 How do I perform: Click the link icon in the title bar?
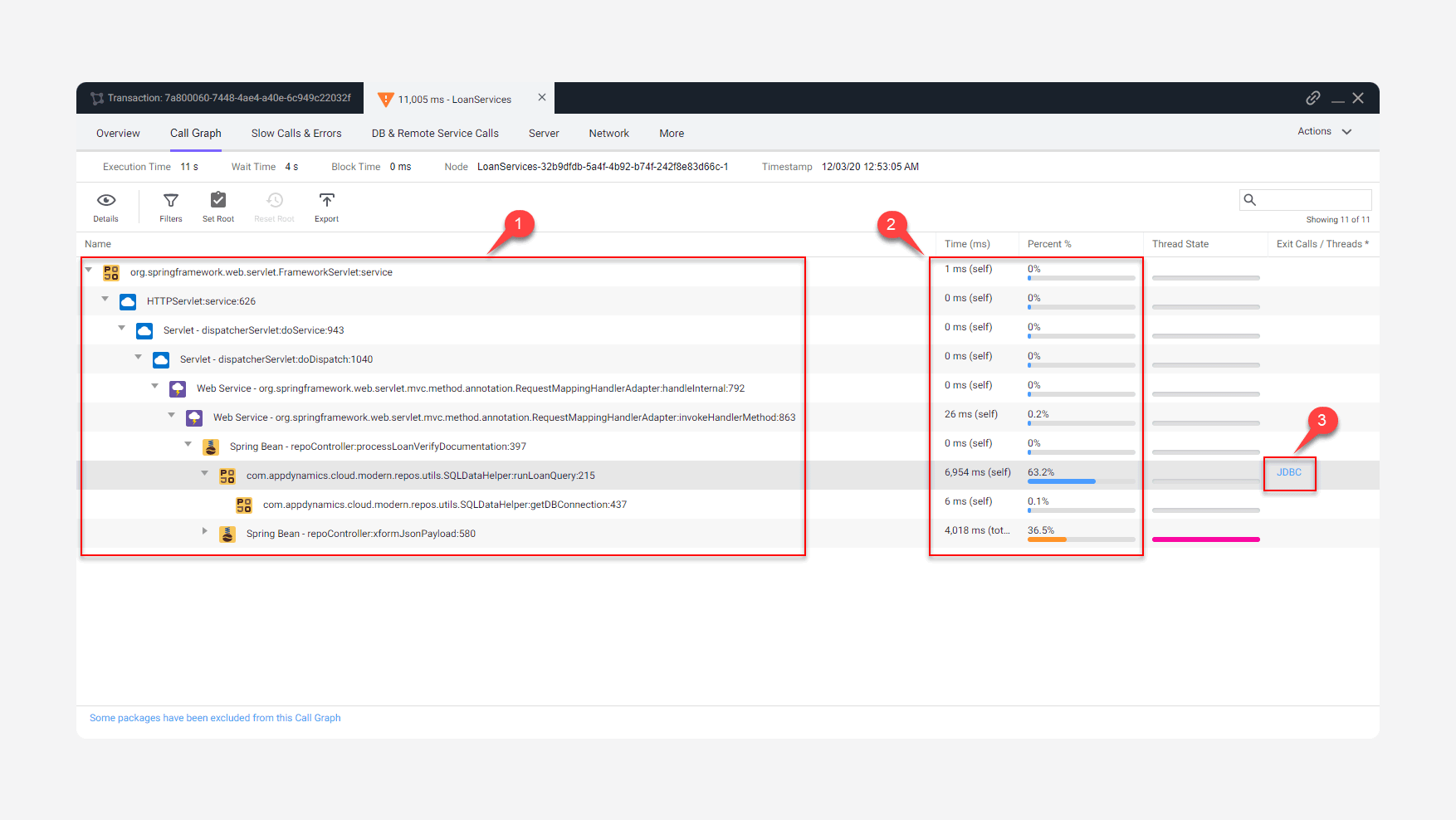(1312, 98)
